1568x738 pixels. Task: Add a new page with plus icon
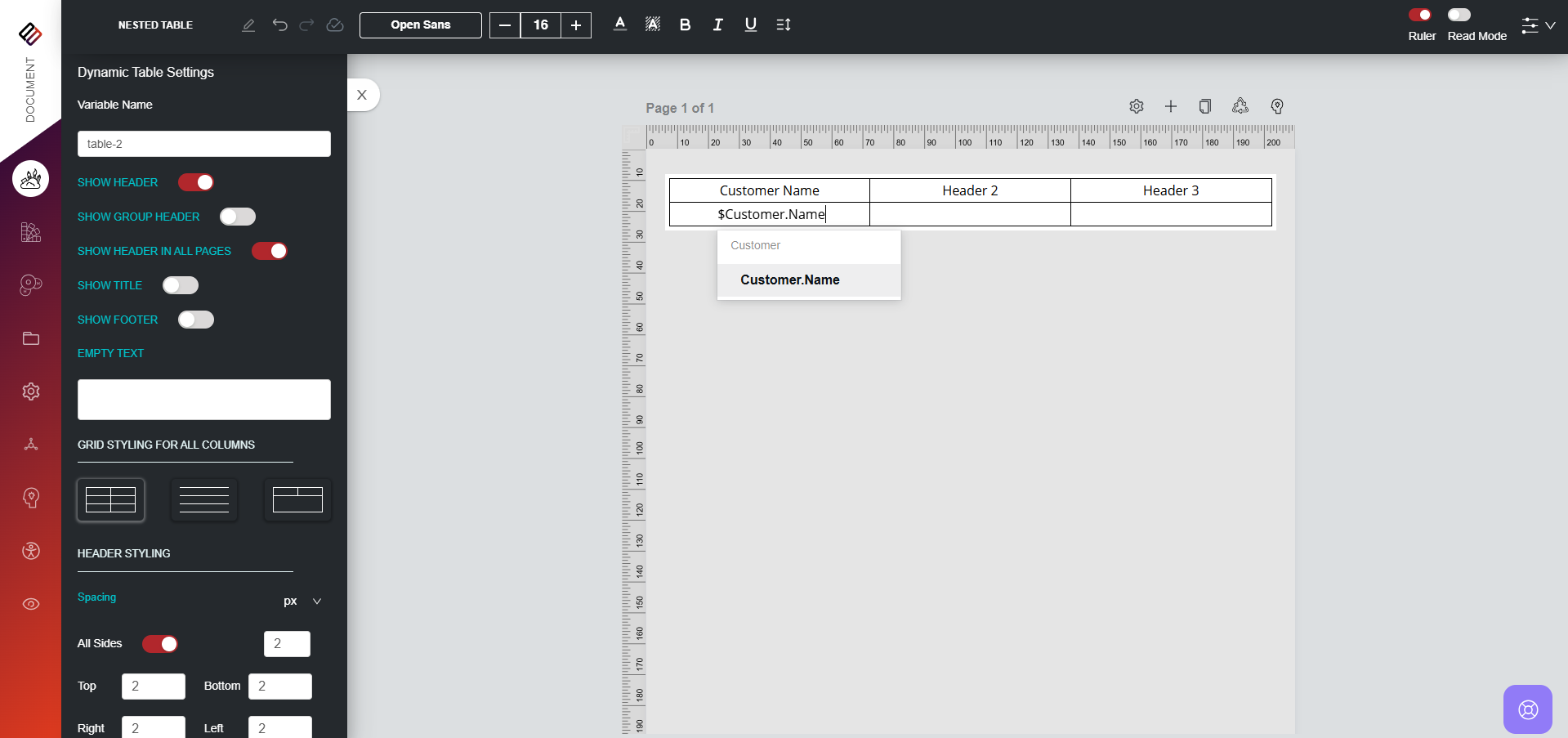click(x=1170, y=106)
